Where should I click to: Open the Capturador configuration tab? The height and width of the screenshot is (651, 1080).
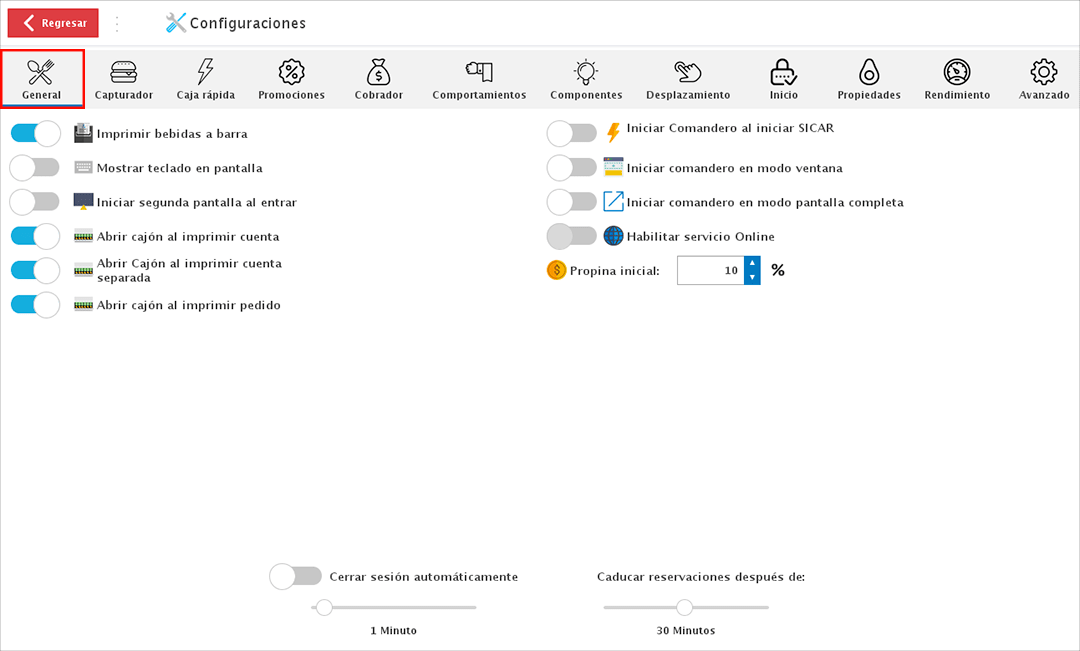pos(123,78)
